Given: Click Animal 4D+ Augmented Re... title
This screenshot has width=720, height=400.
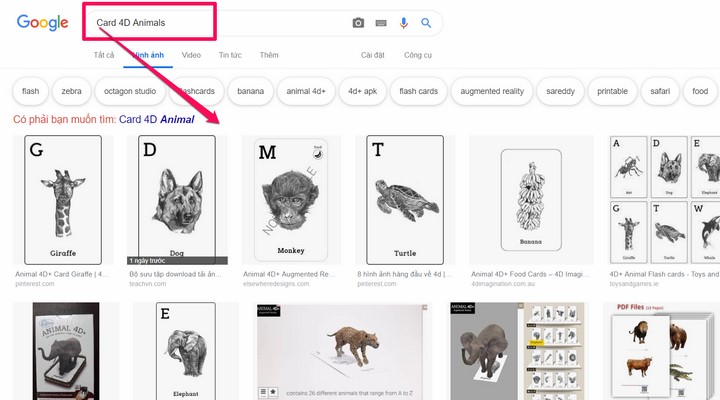Looking at the screenshot, I should (289, 274).
